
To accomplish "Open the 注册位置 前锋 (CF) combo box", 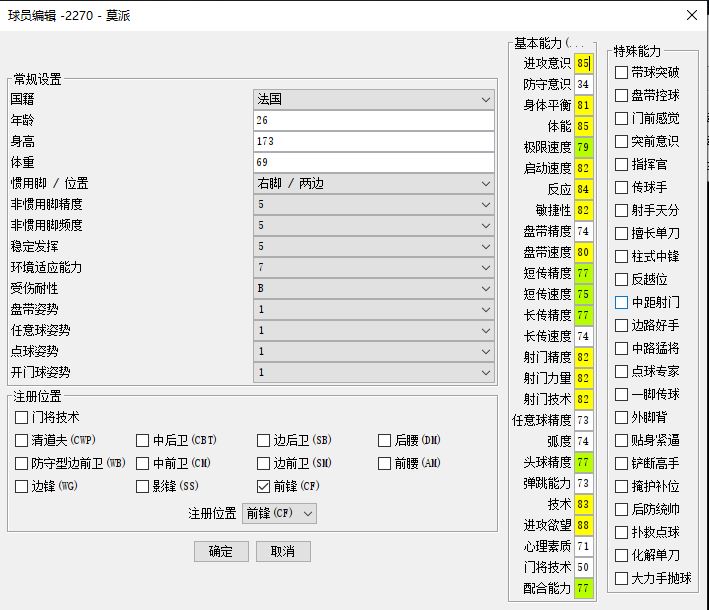I will 280,513.
